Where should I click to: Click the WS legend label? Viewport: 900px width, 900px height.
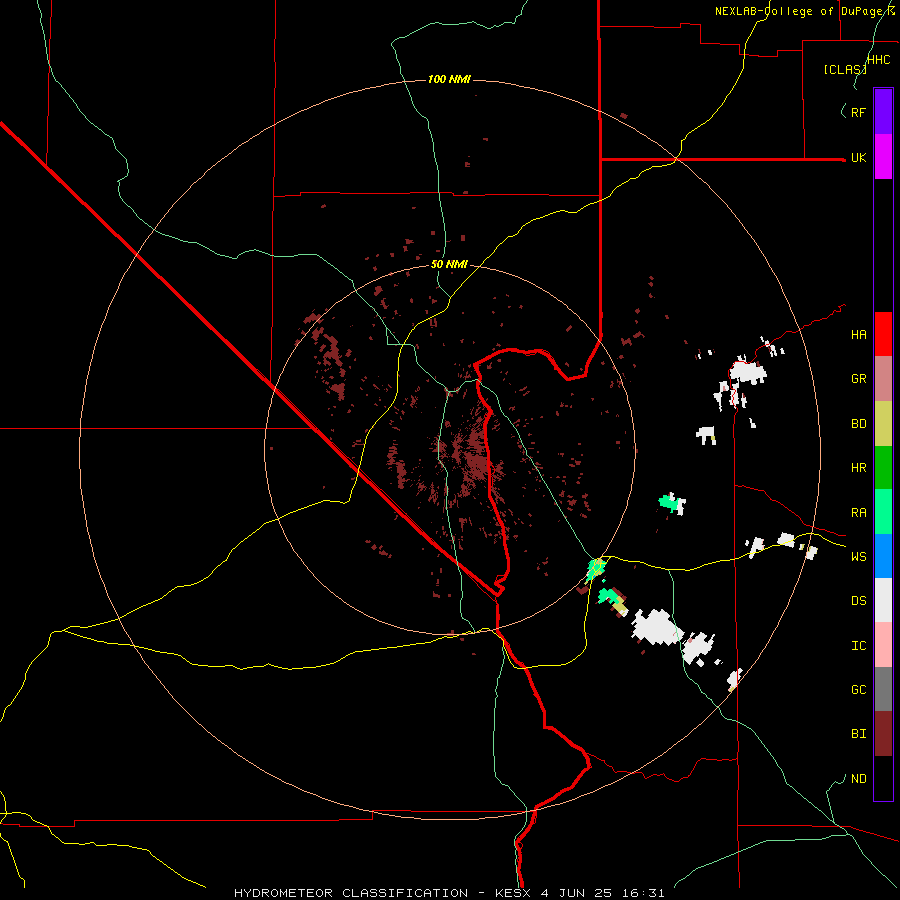pos(858,557)
